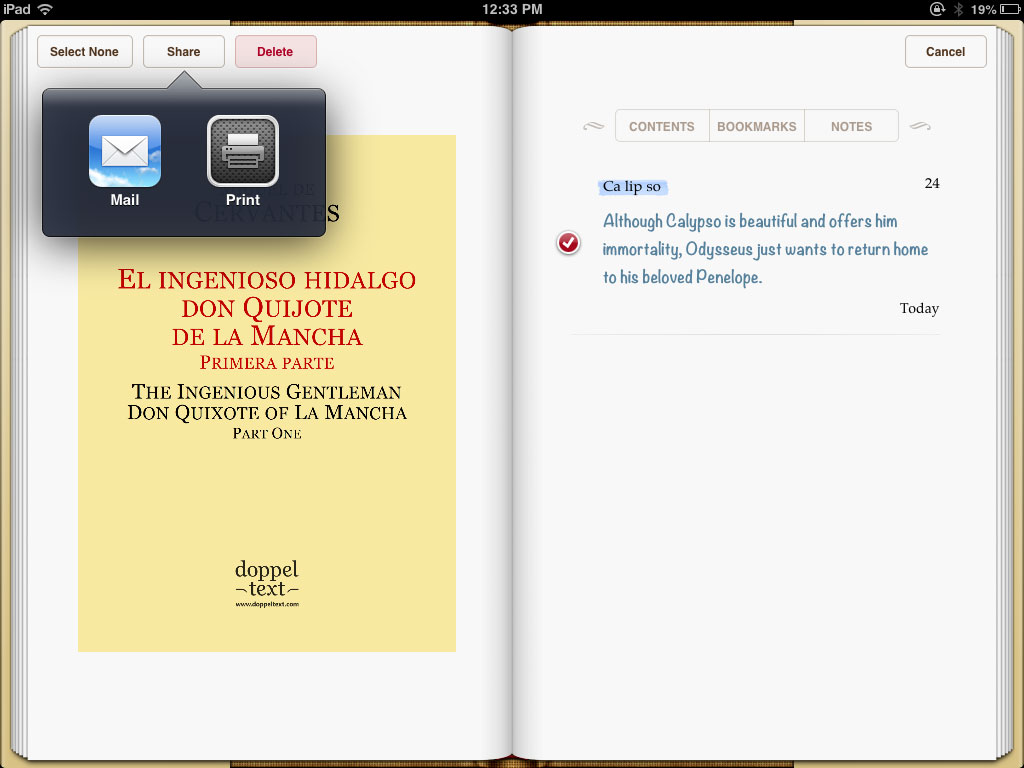Tap the page number 24
This screenshot has height=768, width=1024.
pyautogui.click(x=931, y=184)
